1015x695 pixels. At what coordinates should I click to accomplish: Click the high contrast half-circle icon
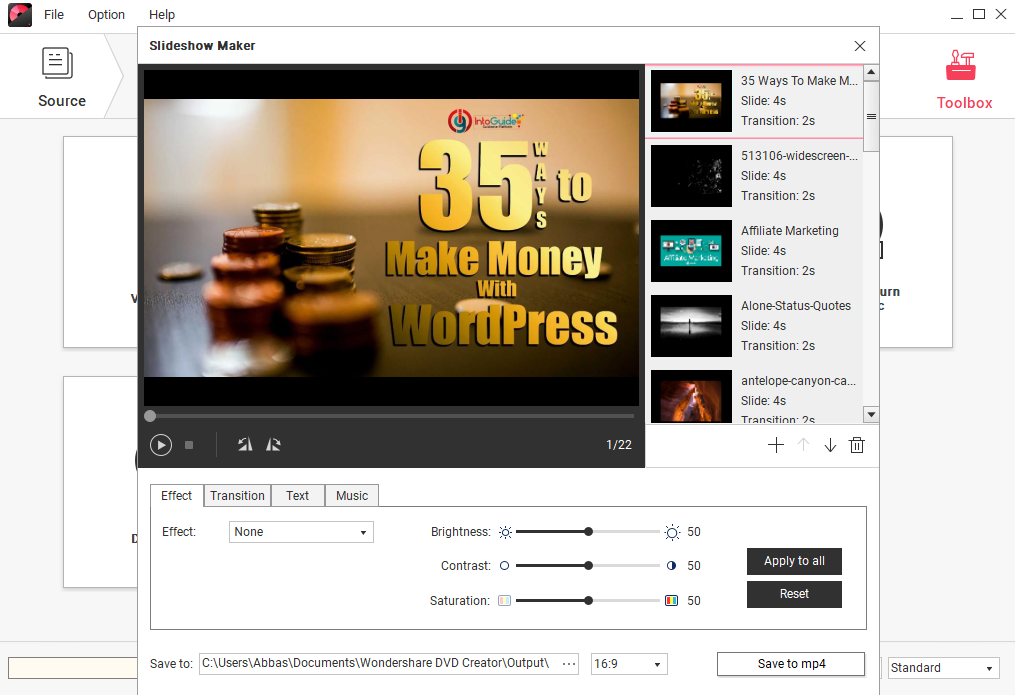671,566
